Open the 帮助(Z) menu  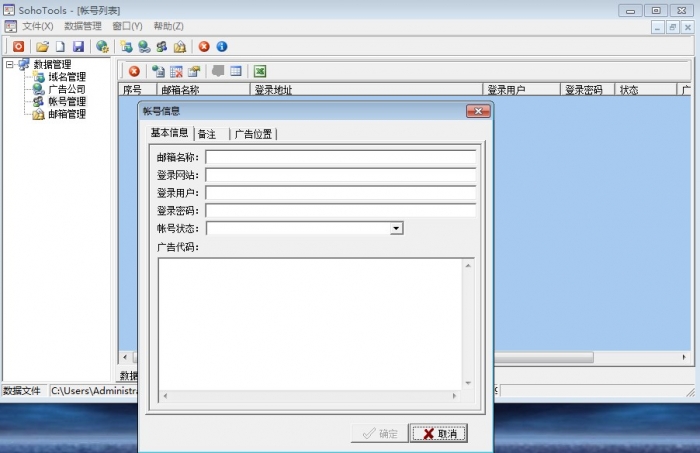click(x=168, y=26)
